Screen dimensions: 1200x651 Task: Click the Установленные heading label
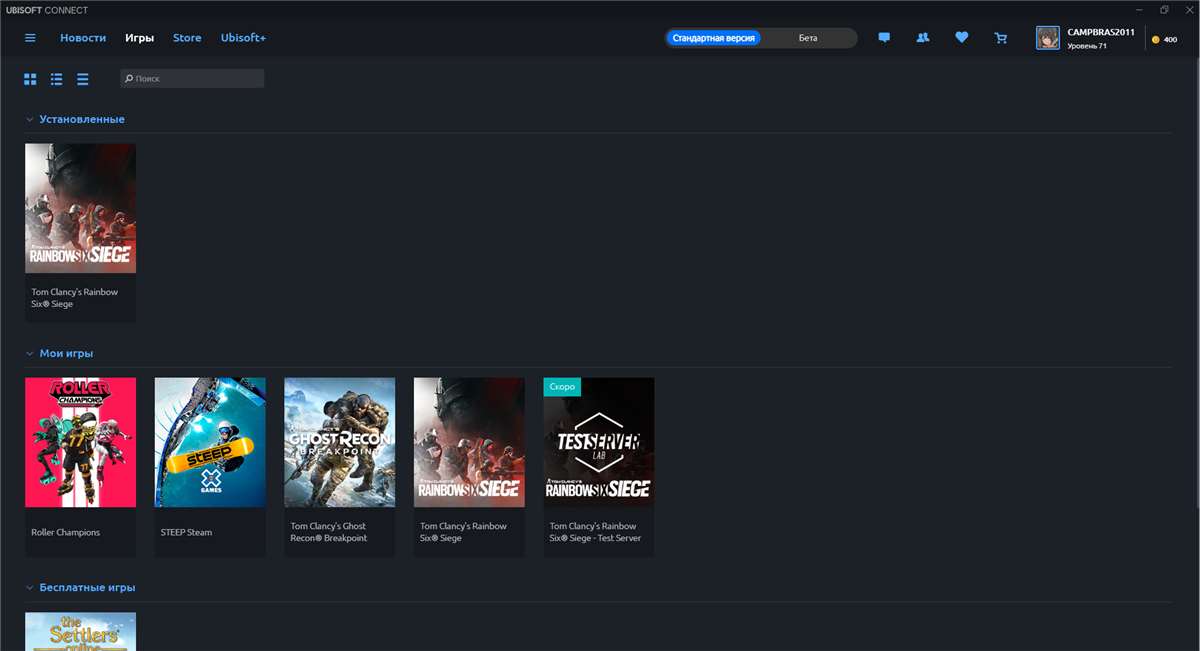[x=82, y=119]
